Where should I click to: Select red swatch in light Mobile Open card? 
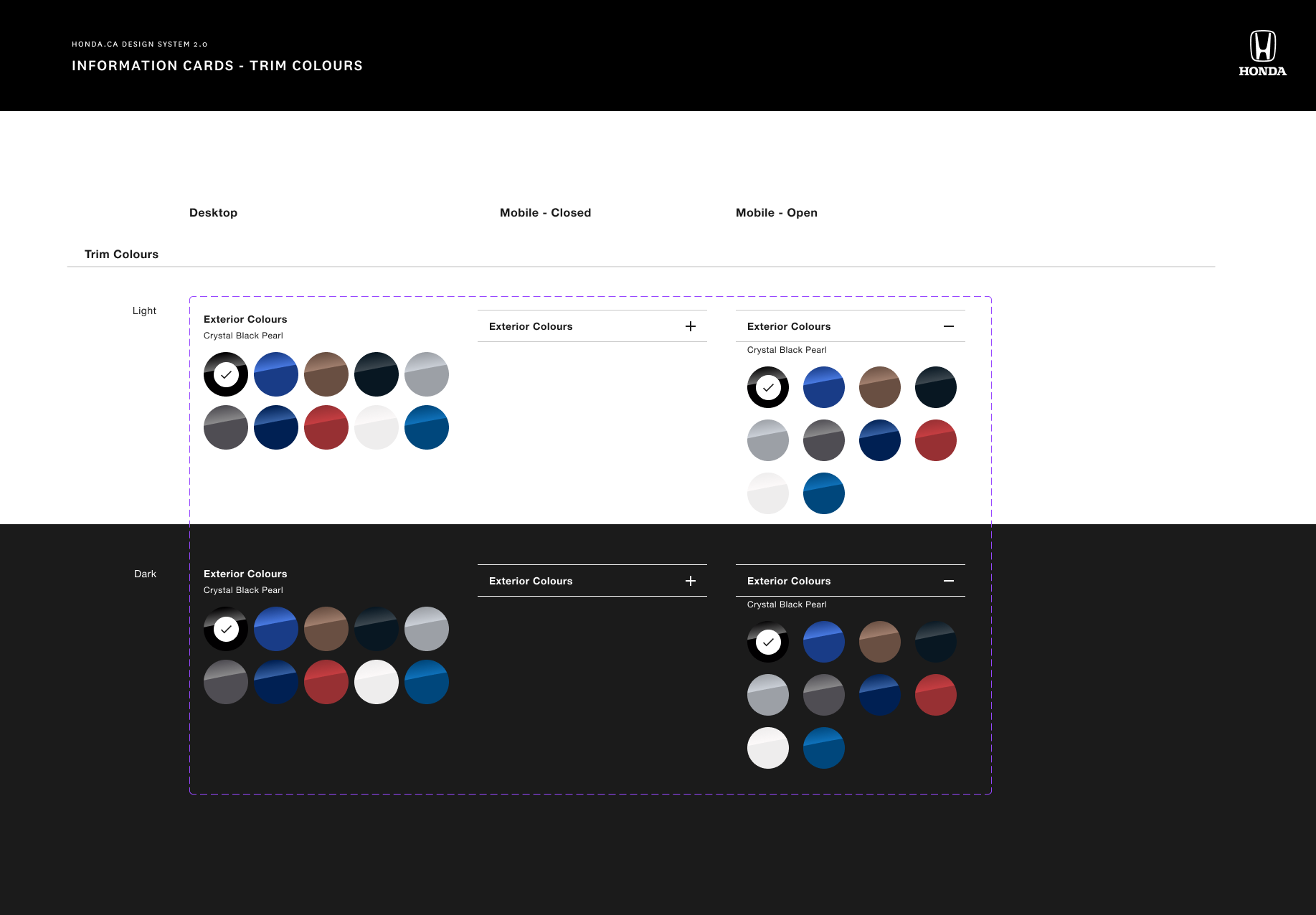tap(936, 440)
